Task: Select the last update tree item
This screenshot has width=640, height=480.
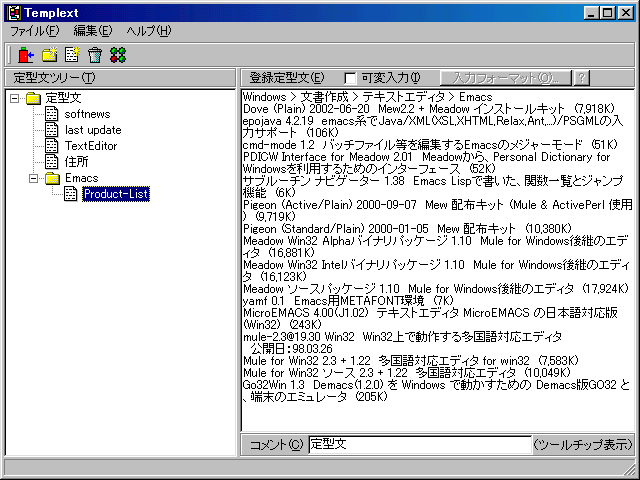Action: pyautogui.click(x=93, y=130)
